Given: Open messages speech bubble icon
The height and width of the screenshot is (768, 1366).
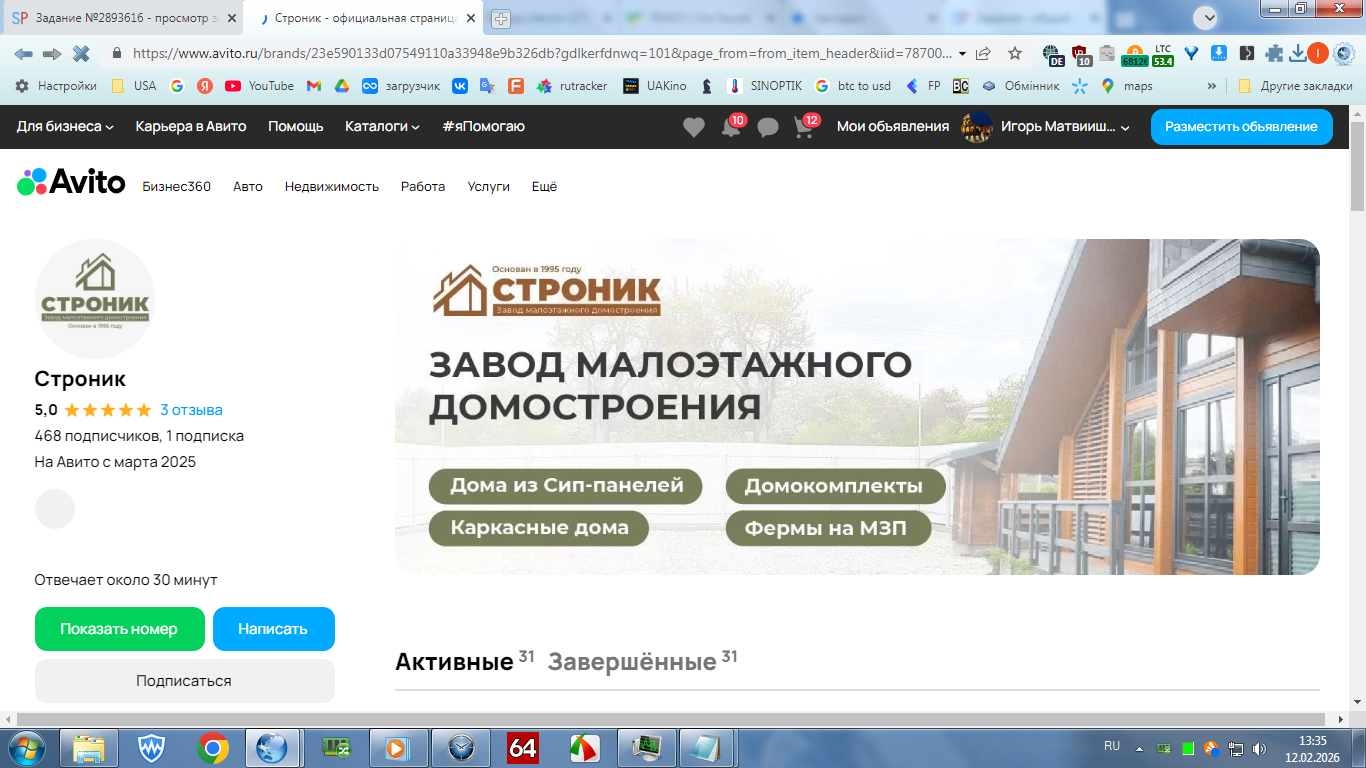Looking at the screenshot, I should pos(768,127).
